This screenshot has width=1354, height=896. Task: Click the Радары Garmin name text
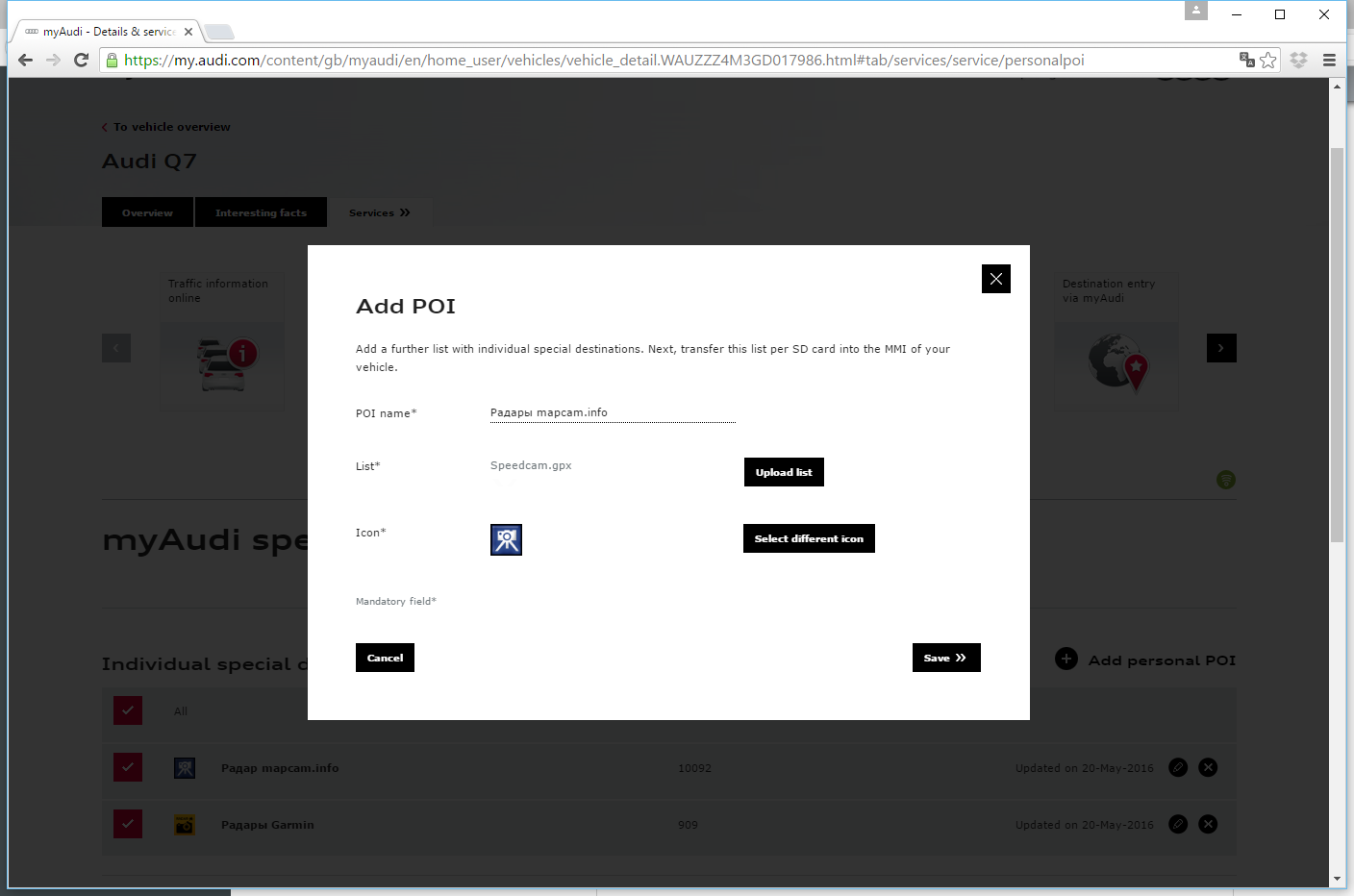pos(267,825)
